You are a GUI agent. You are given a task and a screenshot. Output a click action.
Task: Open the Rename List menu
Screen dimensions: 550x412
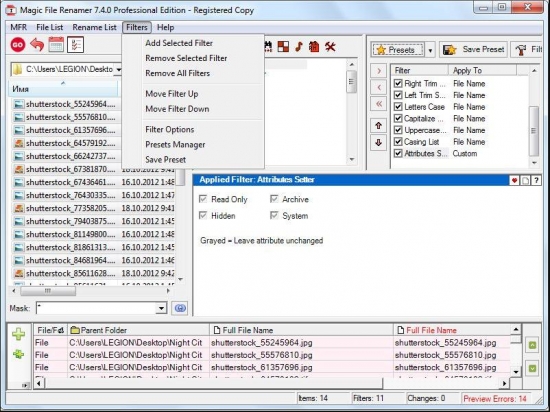click(94, 27)
